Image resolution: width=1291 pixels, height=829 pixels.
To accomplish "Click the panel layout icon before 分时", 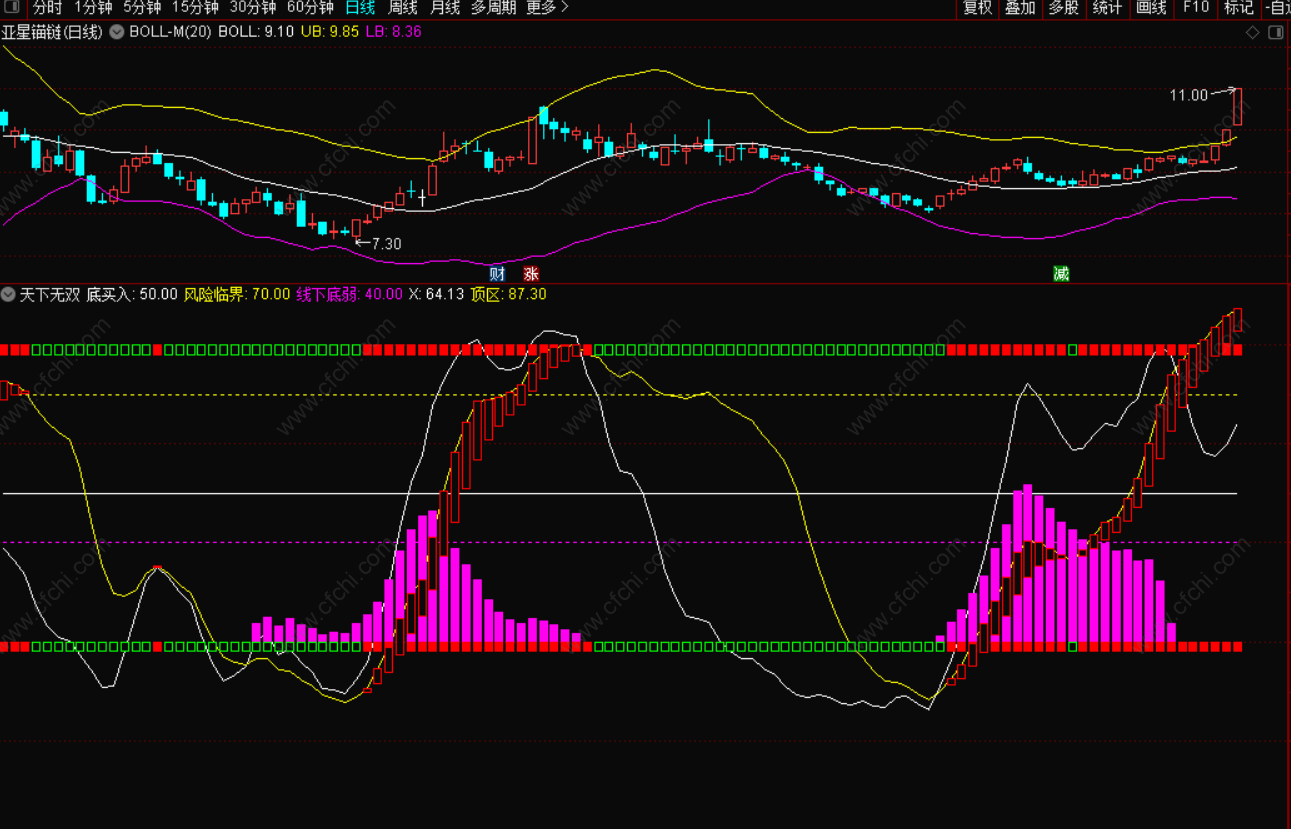I will coord(13,8).
